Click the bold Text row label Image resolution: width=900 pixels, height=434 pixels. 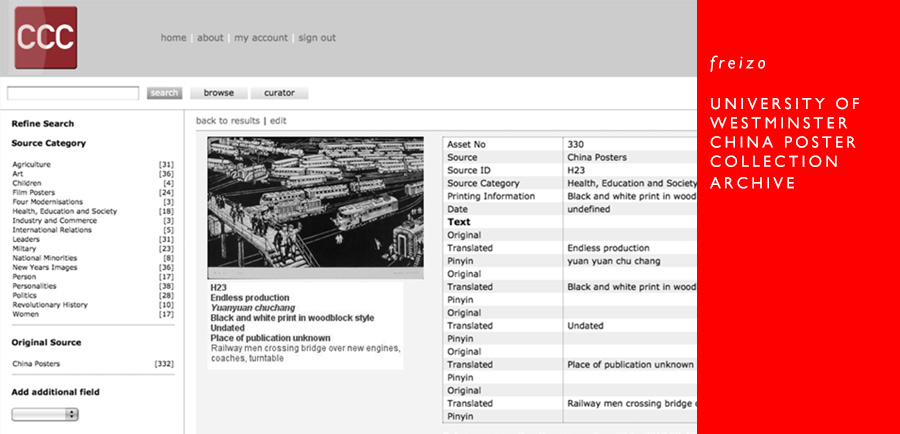[x=459, y=222]
